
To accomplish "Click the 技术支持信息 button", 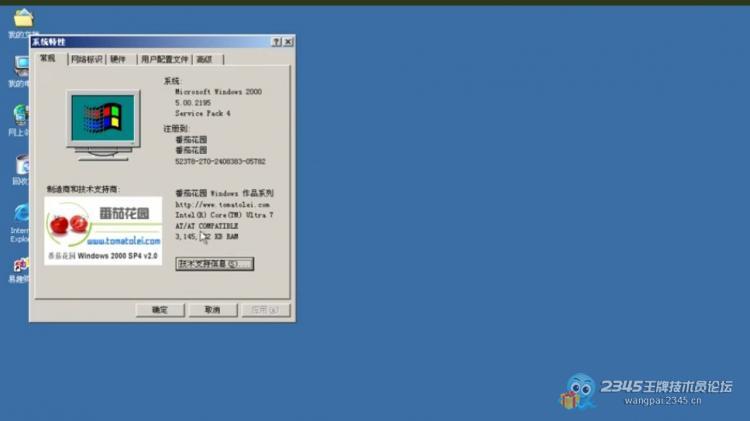I will 214,264.
